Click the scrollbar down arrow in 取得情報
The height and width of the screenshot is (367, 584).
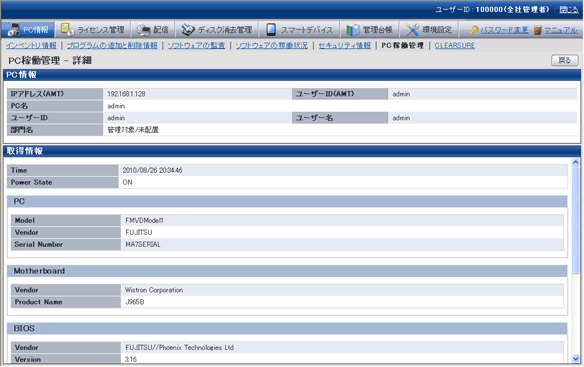(x=575, y=358)
